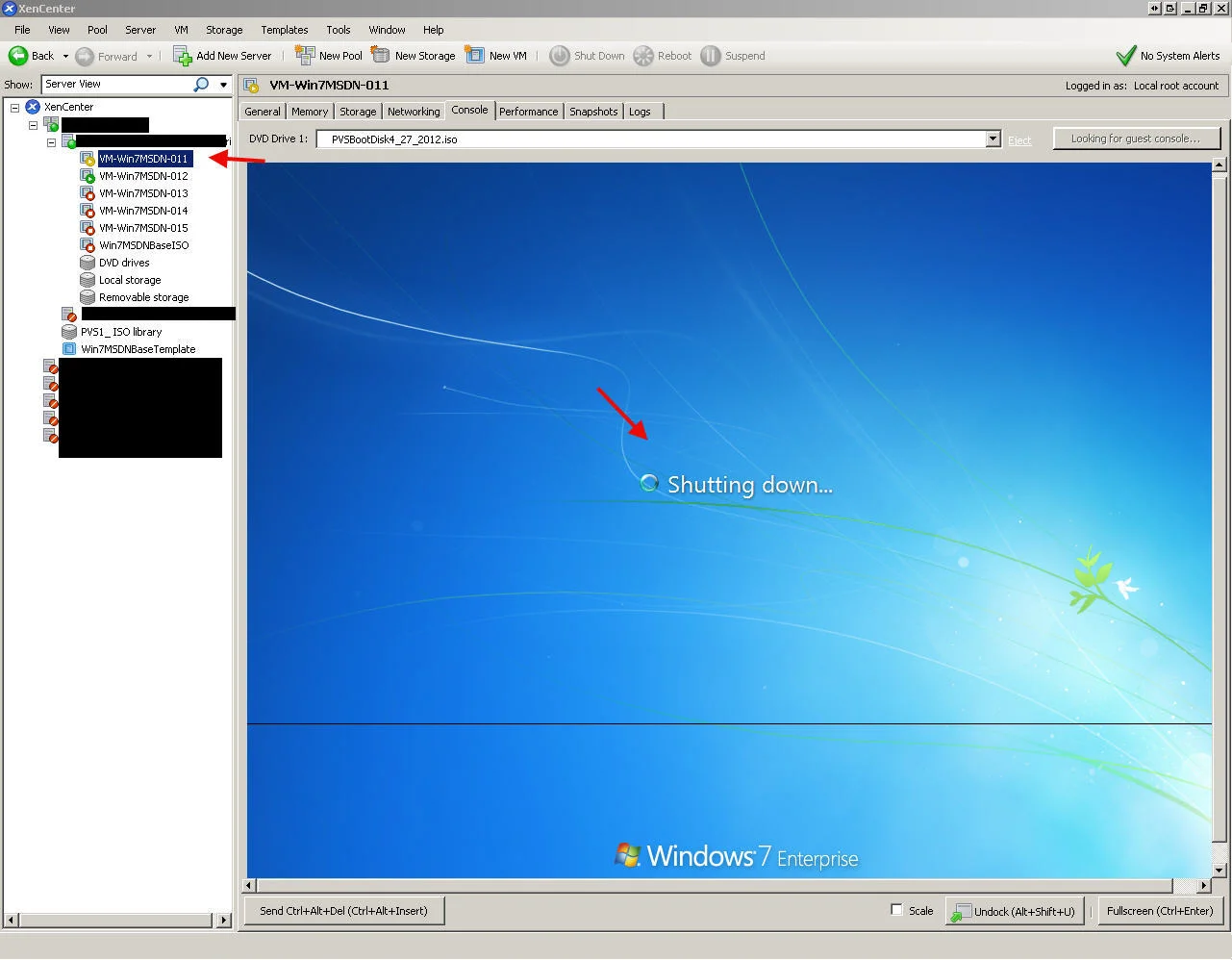Switch to the Logs tab
This screenshot has width=1232, height=960.
(x=640, y=112)
